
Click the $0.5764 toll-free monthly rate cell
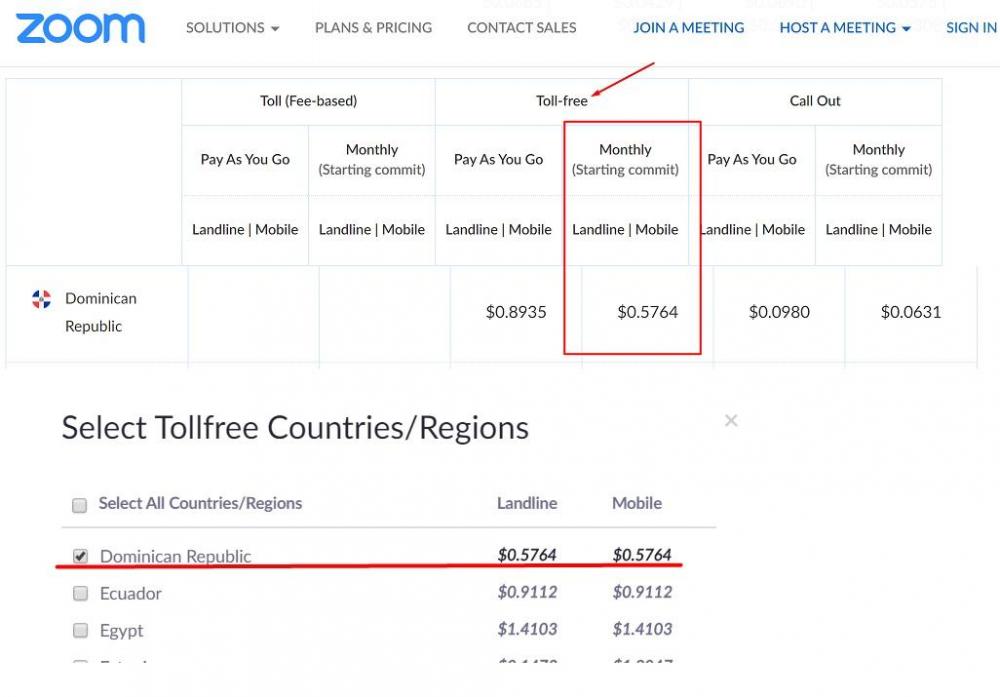(x=647, y=312)
